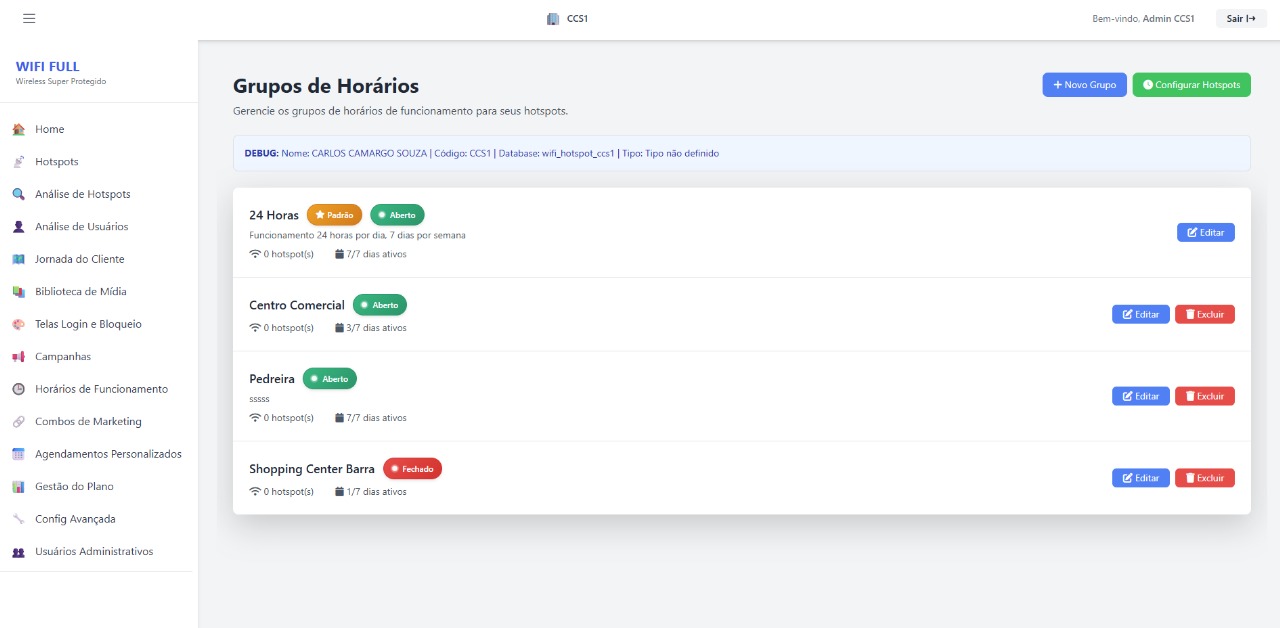
Task: Go to Biblioteca de Mídia
Action: (80, 292)
